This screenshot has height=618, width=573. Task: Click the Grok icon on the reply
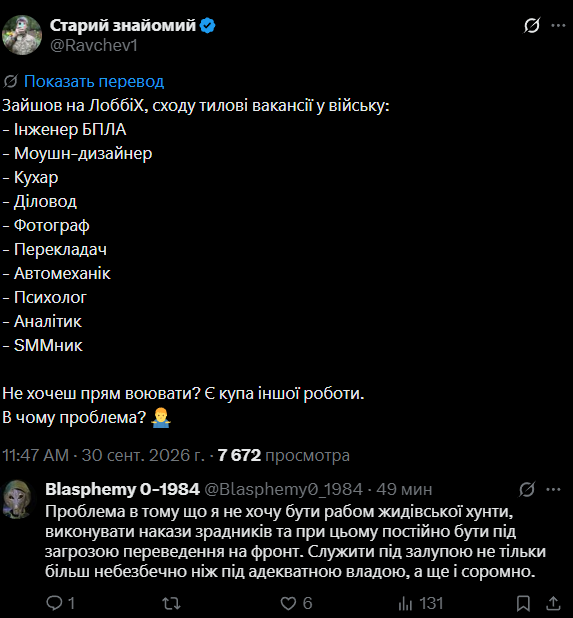(527, 489)
